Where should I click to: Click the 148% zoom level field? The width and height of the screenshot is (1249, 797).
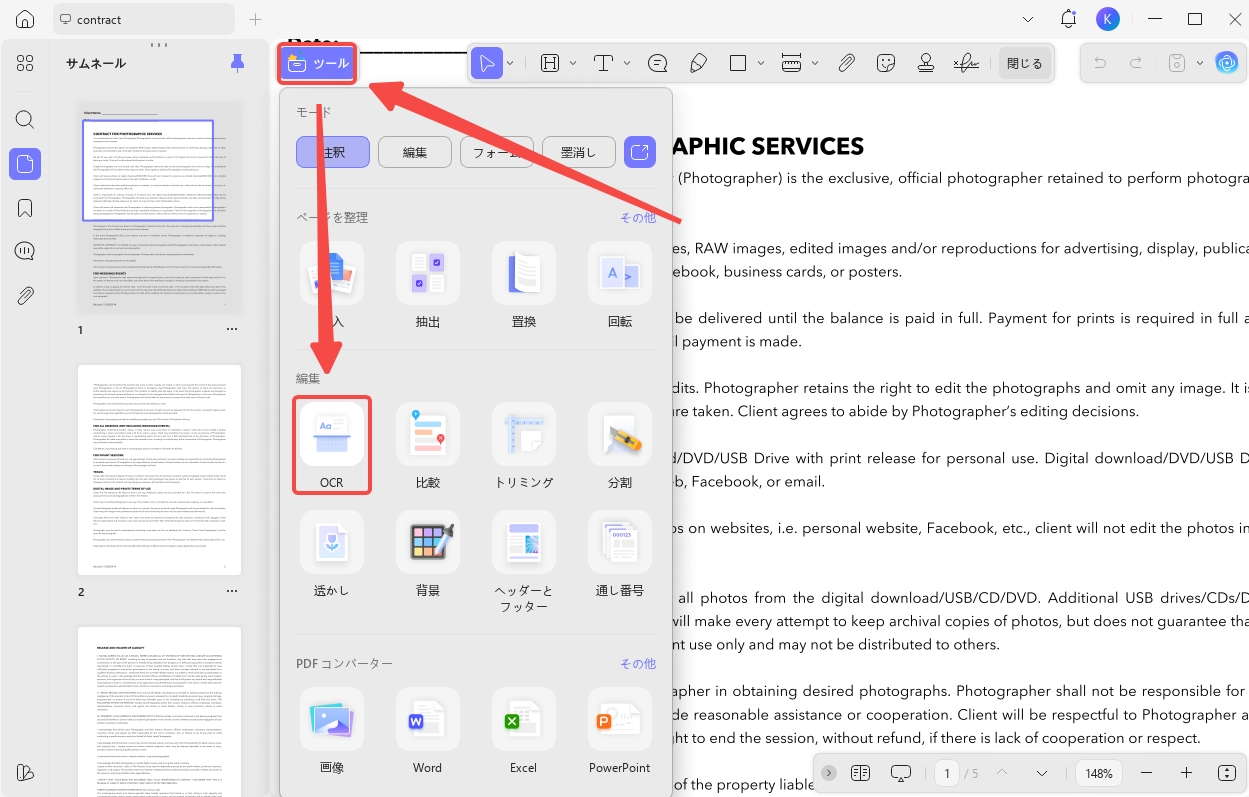[x=1099, y=773]
